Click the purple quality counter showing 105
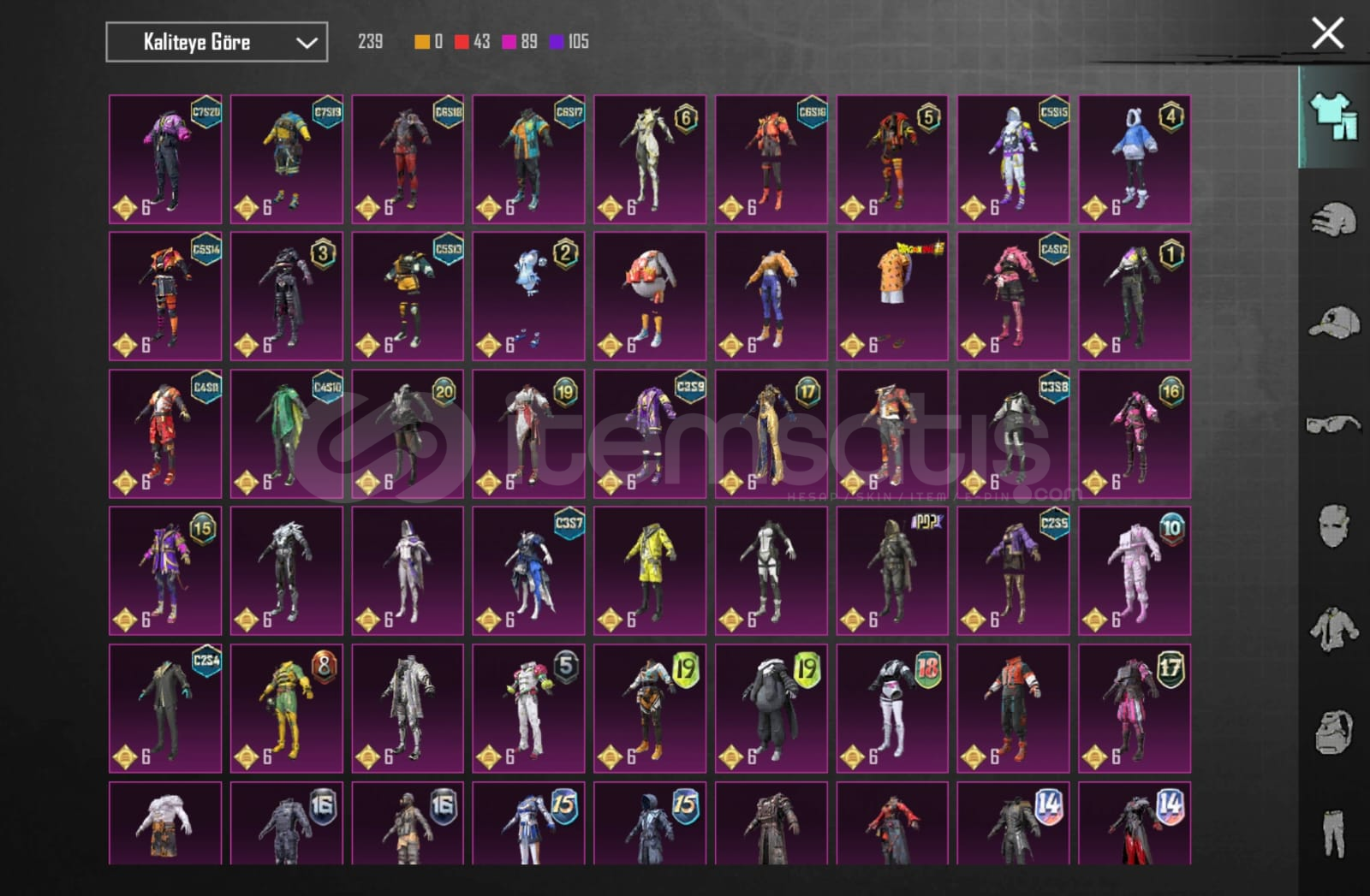1370x896 pixels. [x=569, y=41]
